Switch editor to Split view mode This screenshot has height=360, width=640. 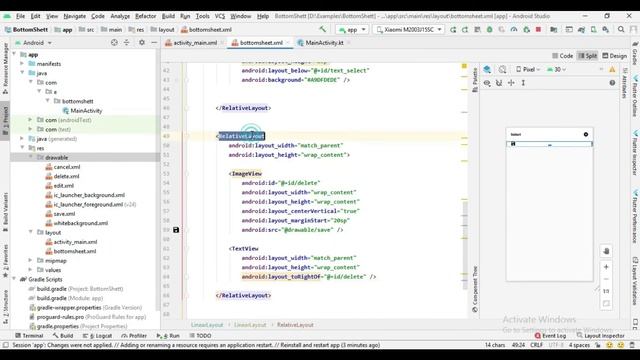coord(587,56)
